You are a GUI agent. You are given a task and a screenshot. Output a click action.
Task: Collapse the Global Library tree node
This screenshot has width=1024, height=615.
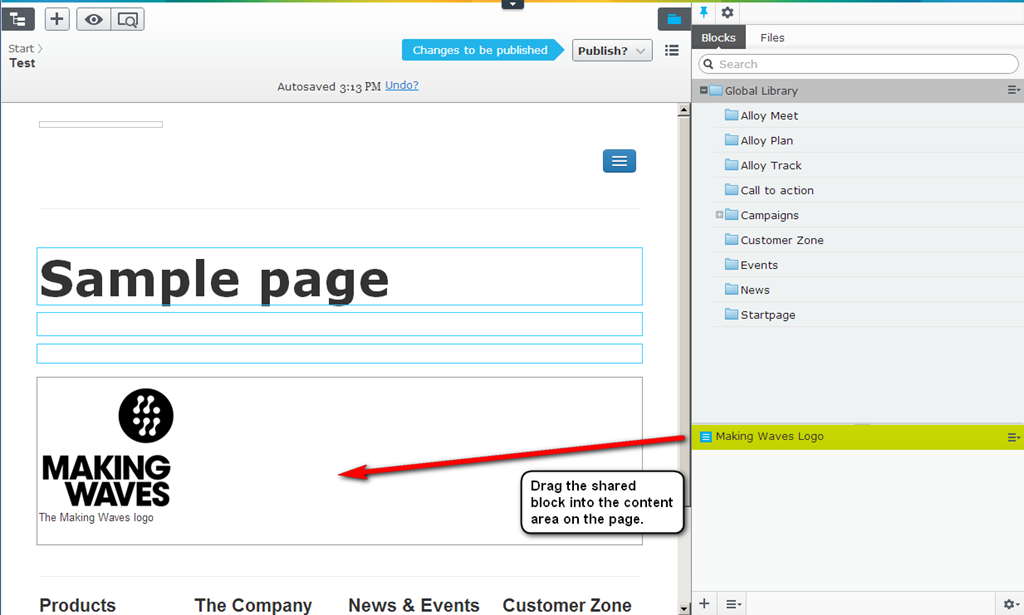click(x=704, y=90)
